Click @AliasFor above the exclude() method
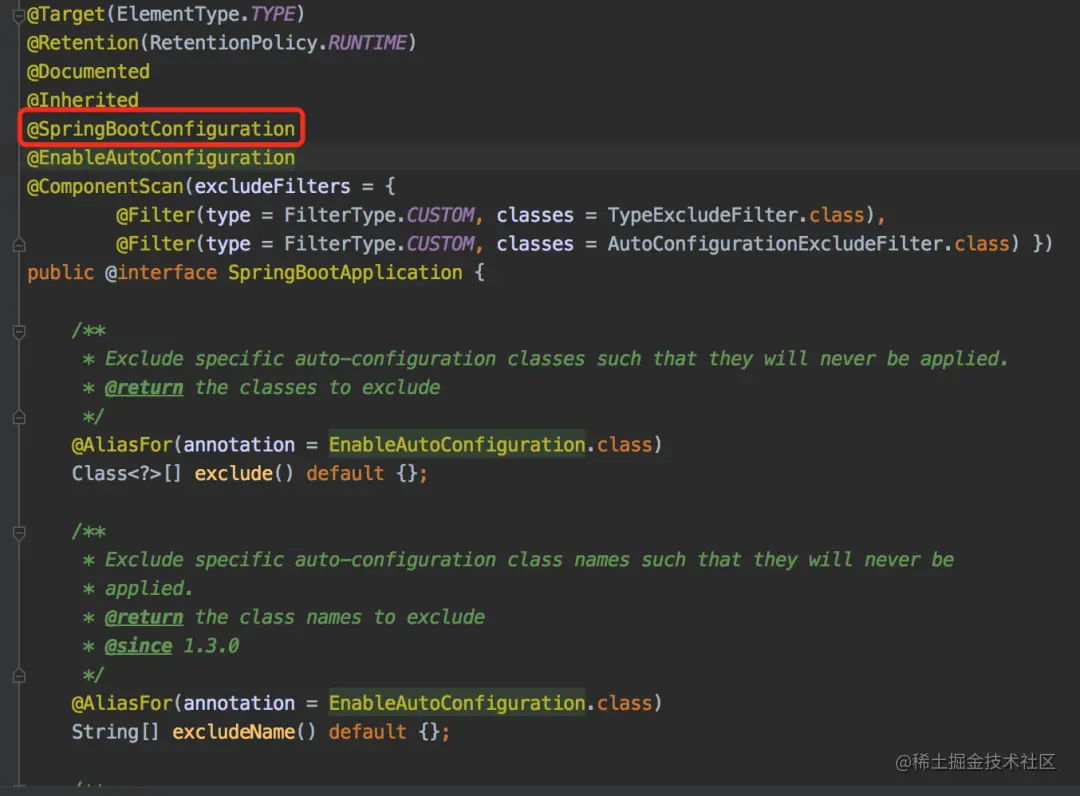Screen dimensions: 1080x796 tap(122, 445)
